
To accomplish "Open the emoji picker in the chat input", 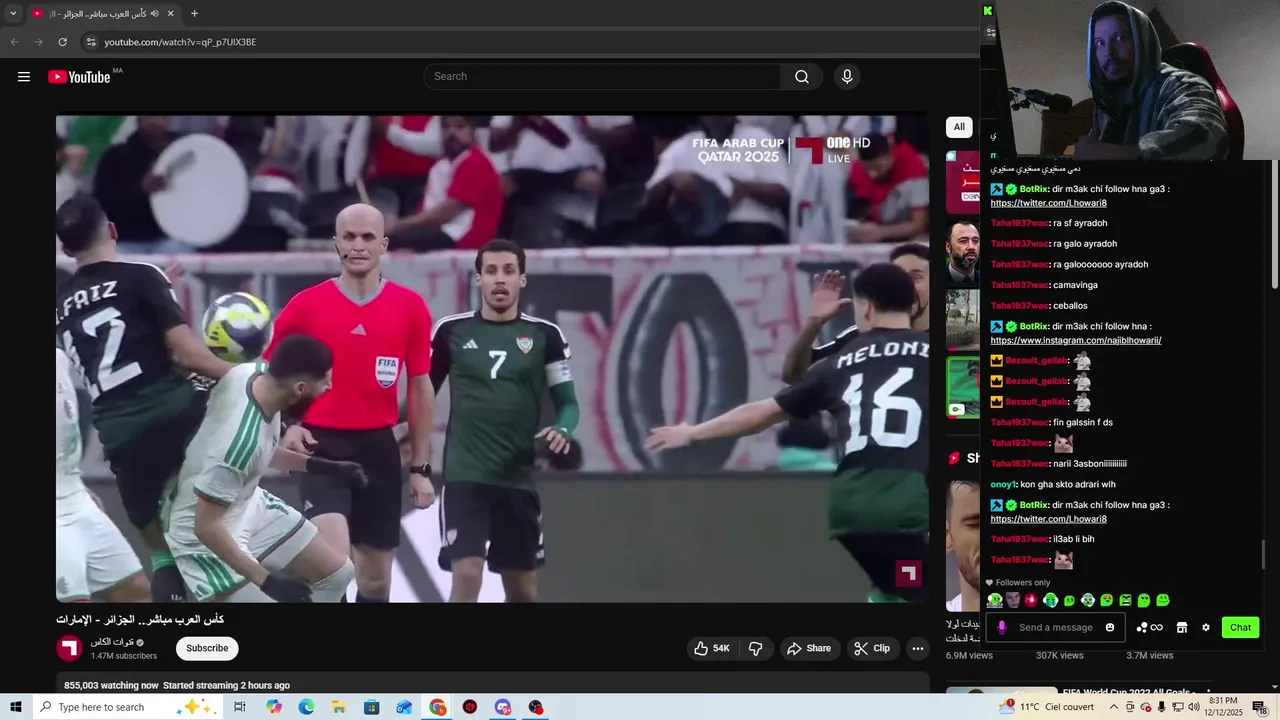I will point(1109,627).
